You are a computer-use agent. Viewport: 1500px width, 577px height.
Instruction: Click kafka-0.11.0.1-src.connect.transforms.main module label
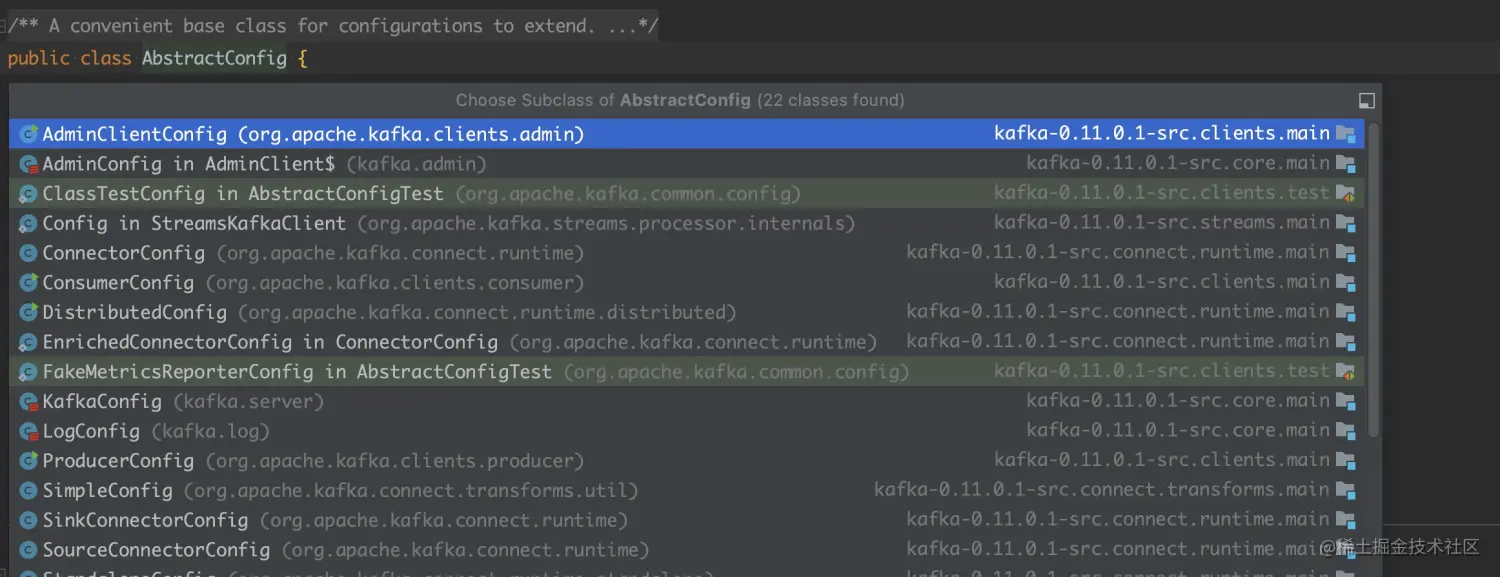click(x=1102, y=490)
